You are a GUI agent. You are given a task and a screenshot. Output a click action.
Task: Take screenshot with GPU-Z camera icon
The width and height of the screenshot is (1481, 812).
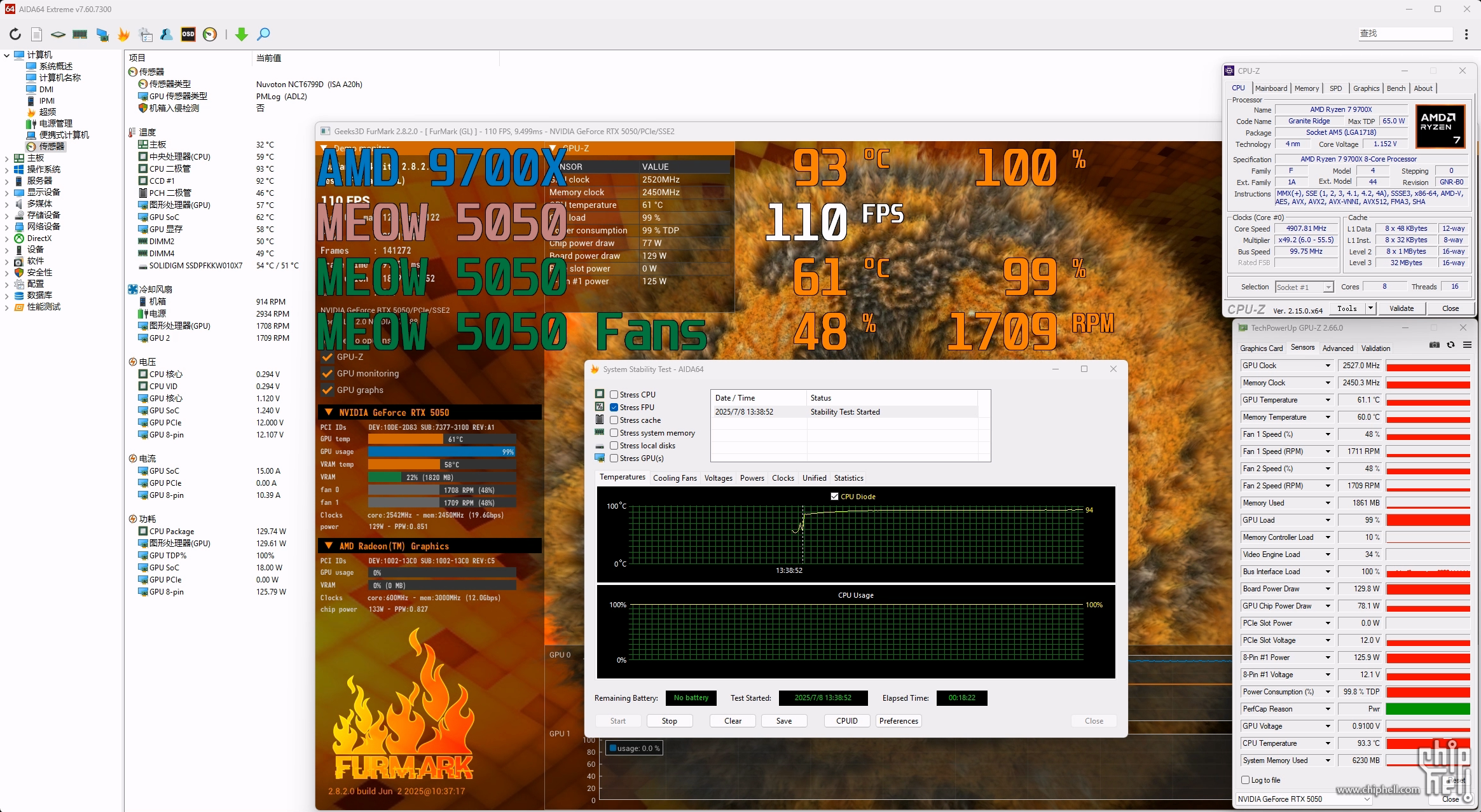(x=1435, y=345)
